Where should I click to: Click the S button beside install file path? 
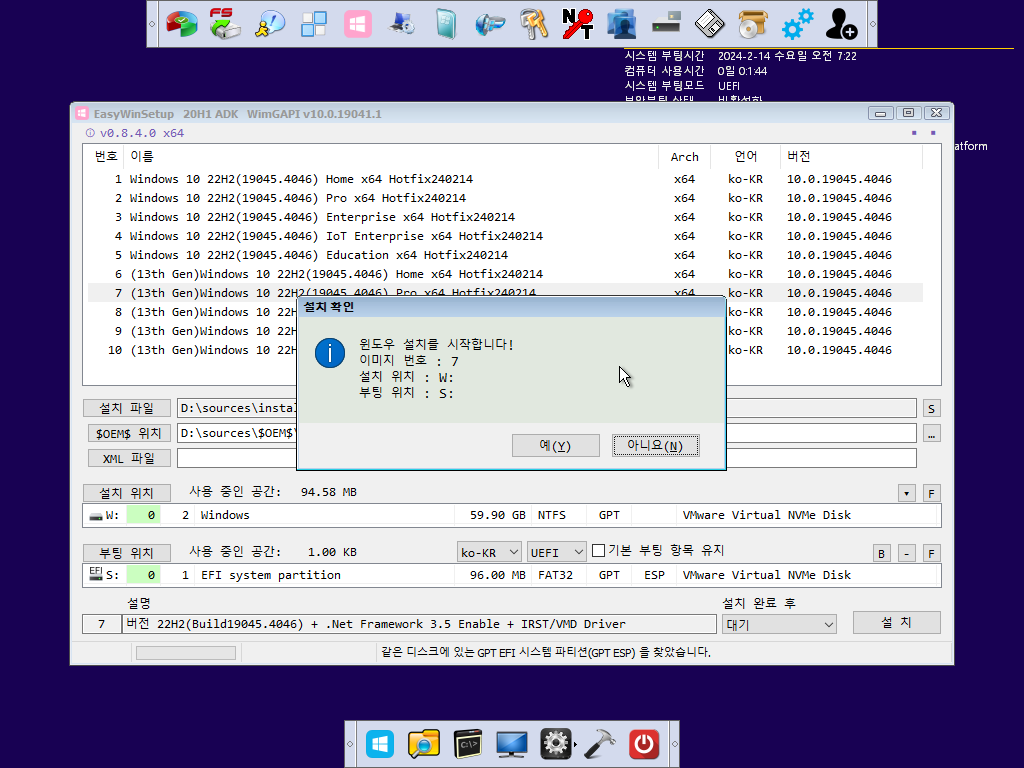pyautogui.click(x=931, y=409)
